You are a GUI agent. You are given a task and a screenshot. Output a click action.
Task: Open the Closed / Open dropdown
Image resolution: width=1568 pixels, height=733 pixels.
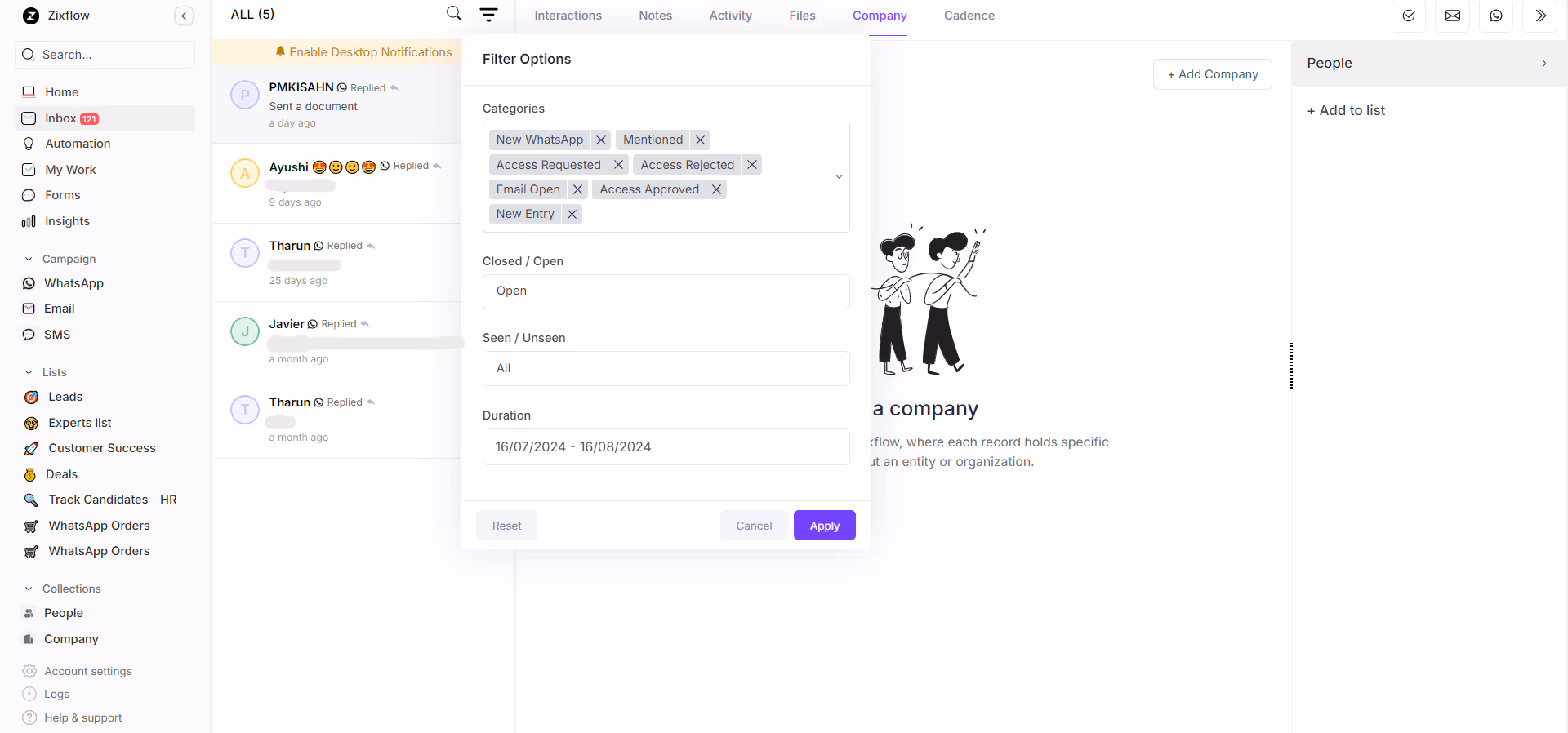point(666,291)
